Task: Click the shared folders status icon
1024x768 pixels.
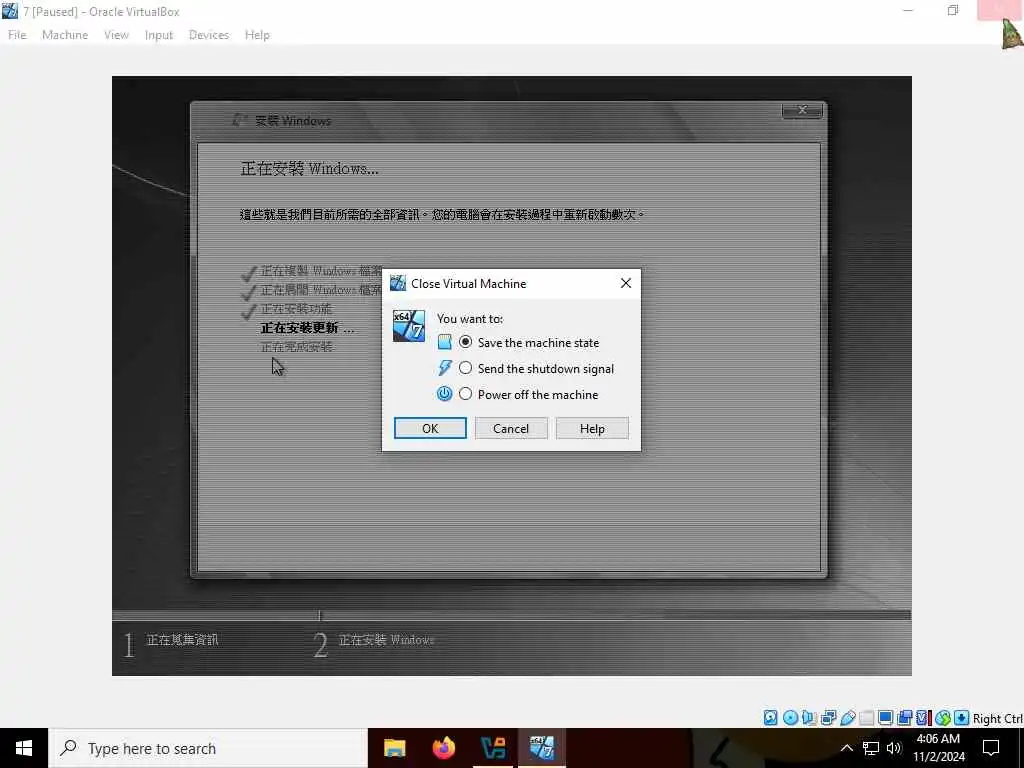Action: pyautogui.click(x=867, y=718)
